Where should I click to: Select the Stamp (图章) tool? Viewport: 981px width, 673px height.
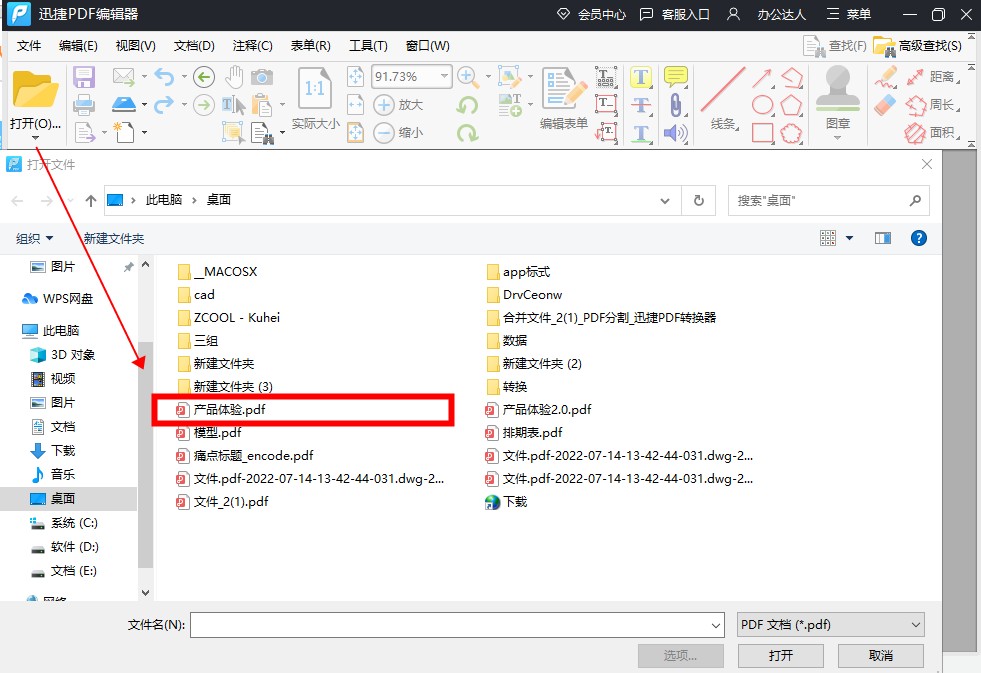tap(838, 101)
